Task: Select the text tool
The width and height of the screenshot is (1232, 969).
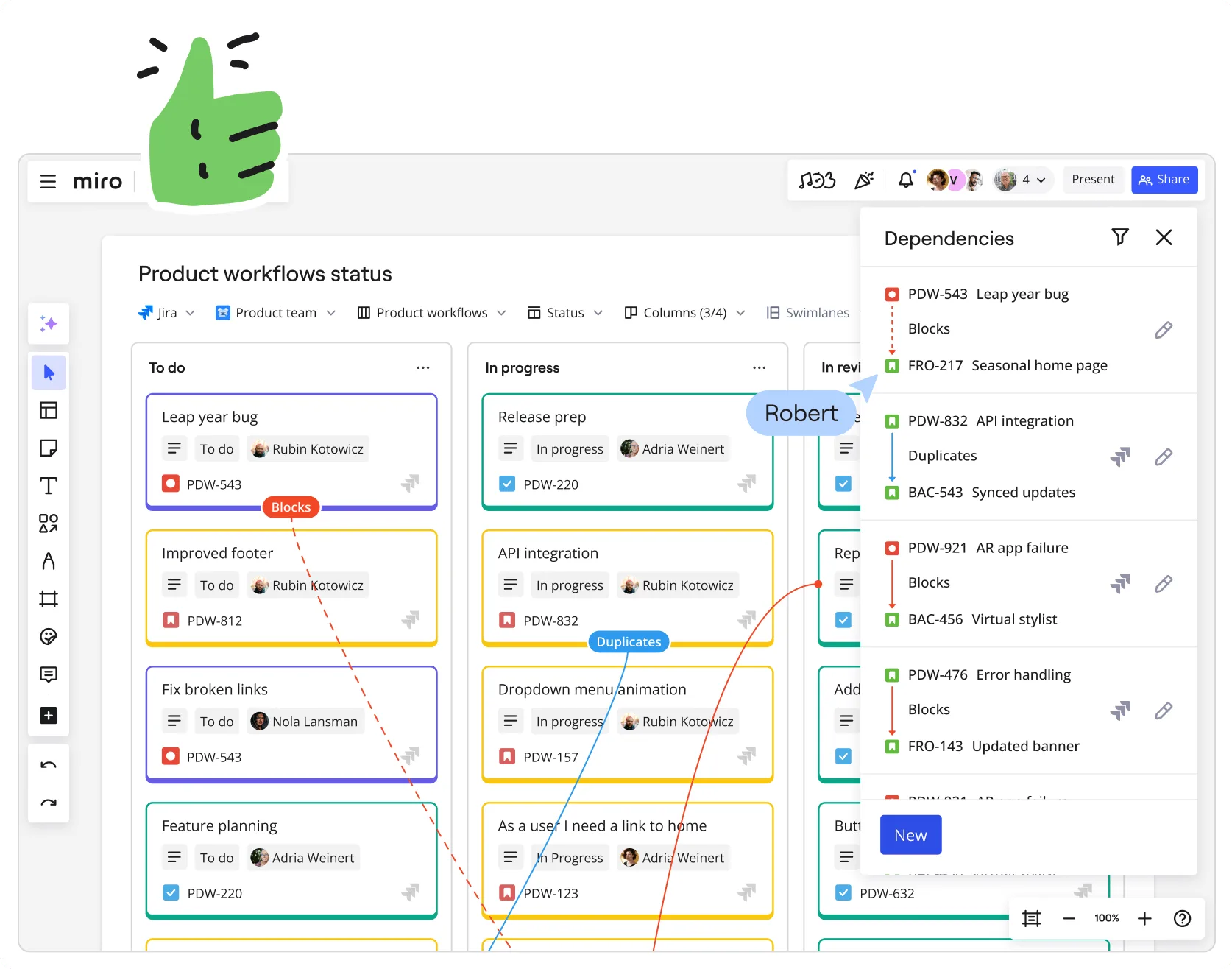Action: tap(49, 486)
